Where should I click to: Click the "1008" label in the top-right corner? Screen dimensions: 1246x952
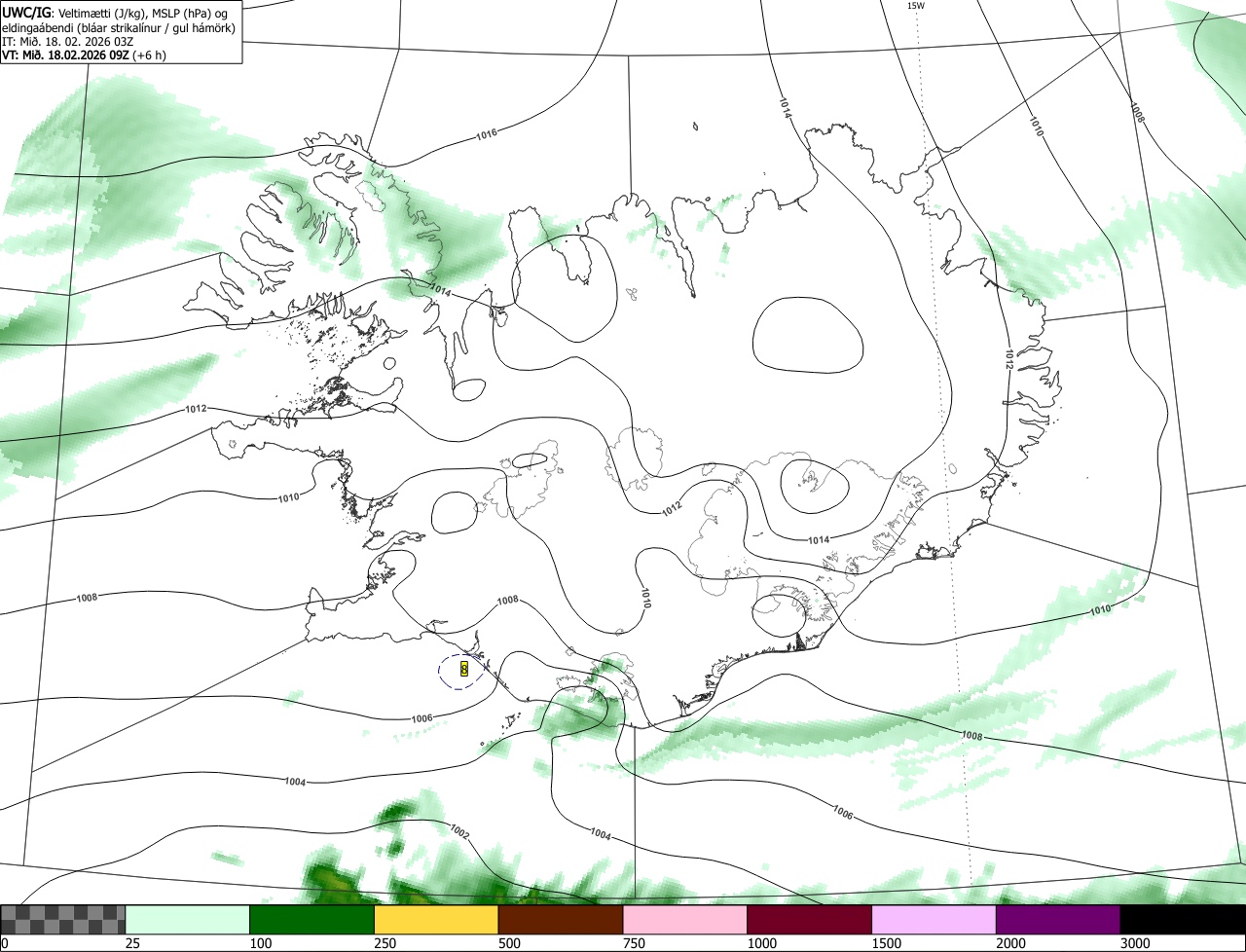tap(1138, 112)
